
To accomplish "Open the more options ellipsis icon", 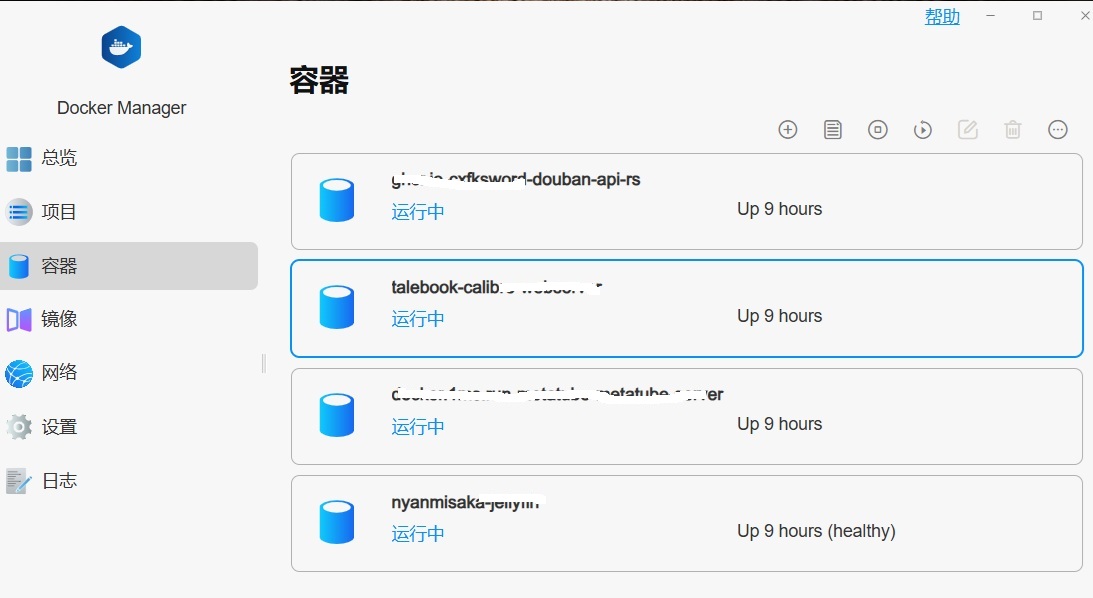I will [1057, 130].
